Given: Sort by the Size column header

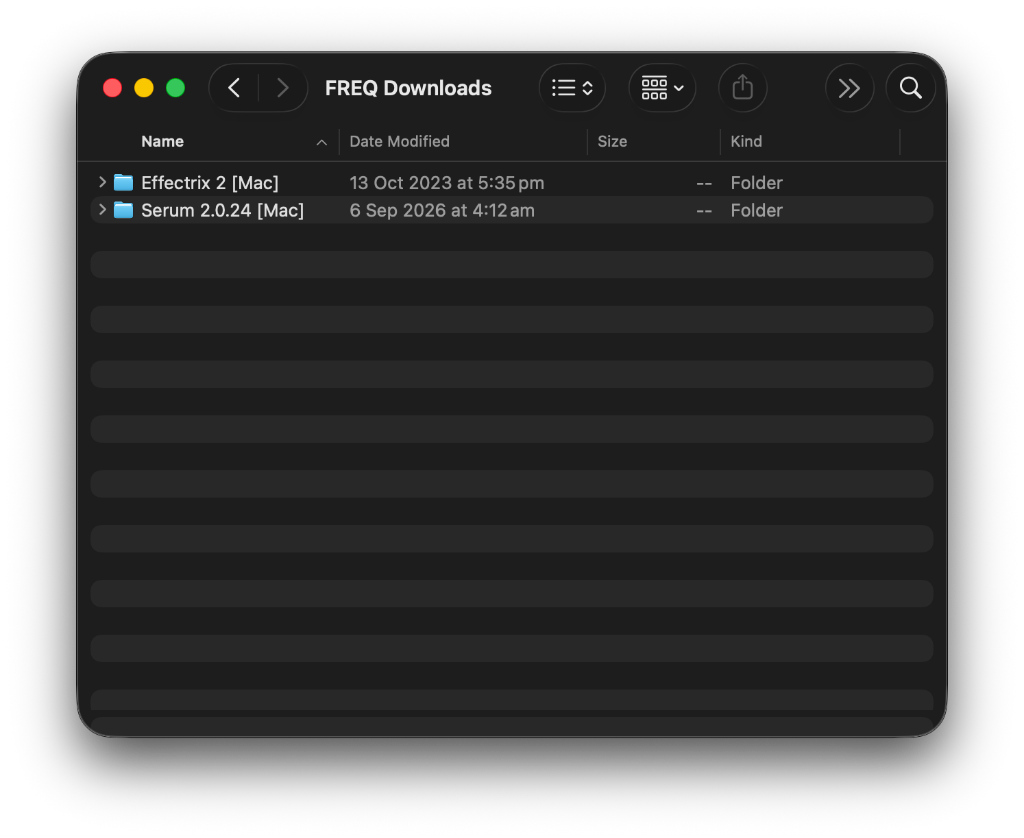Looking at the screenshot, I should [x=612, y=141].
